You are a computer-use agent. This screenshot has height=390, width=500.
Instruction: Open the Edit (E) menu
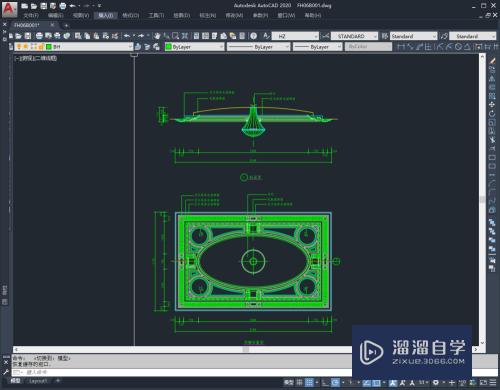tap(56, 15)
